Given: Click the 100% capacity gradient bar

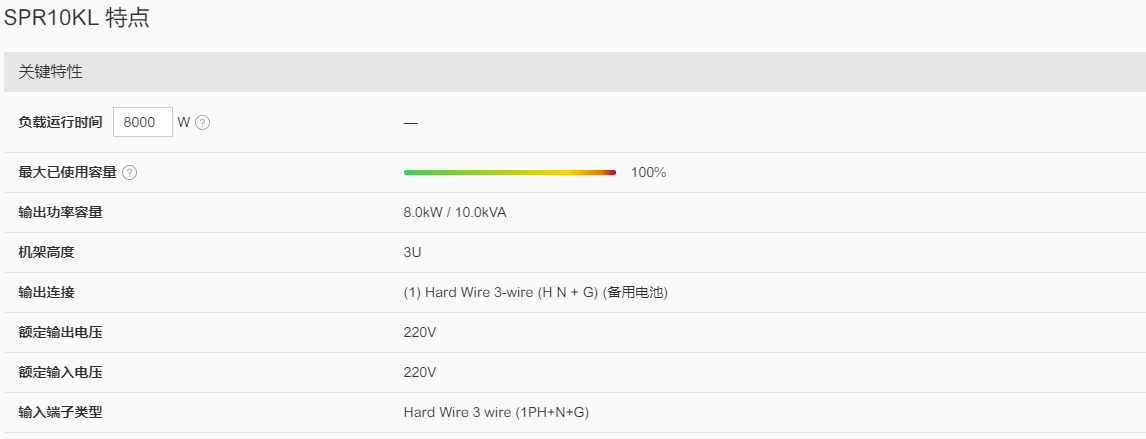Looking at the screenshot, I should tap(509, 172).
